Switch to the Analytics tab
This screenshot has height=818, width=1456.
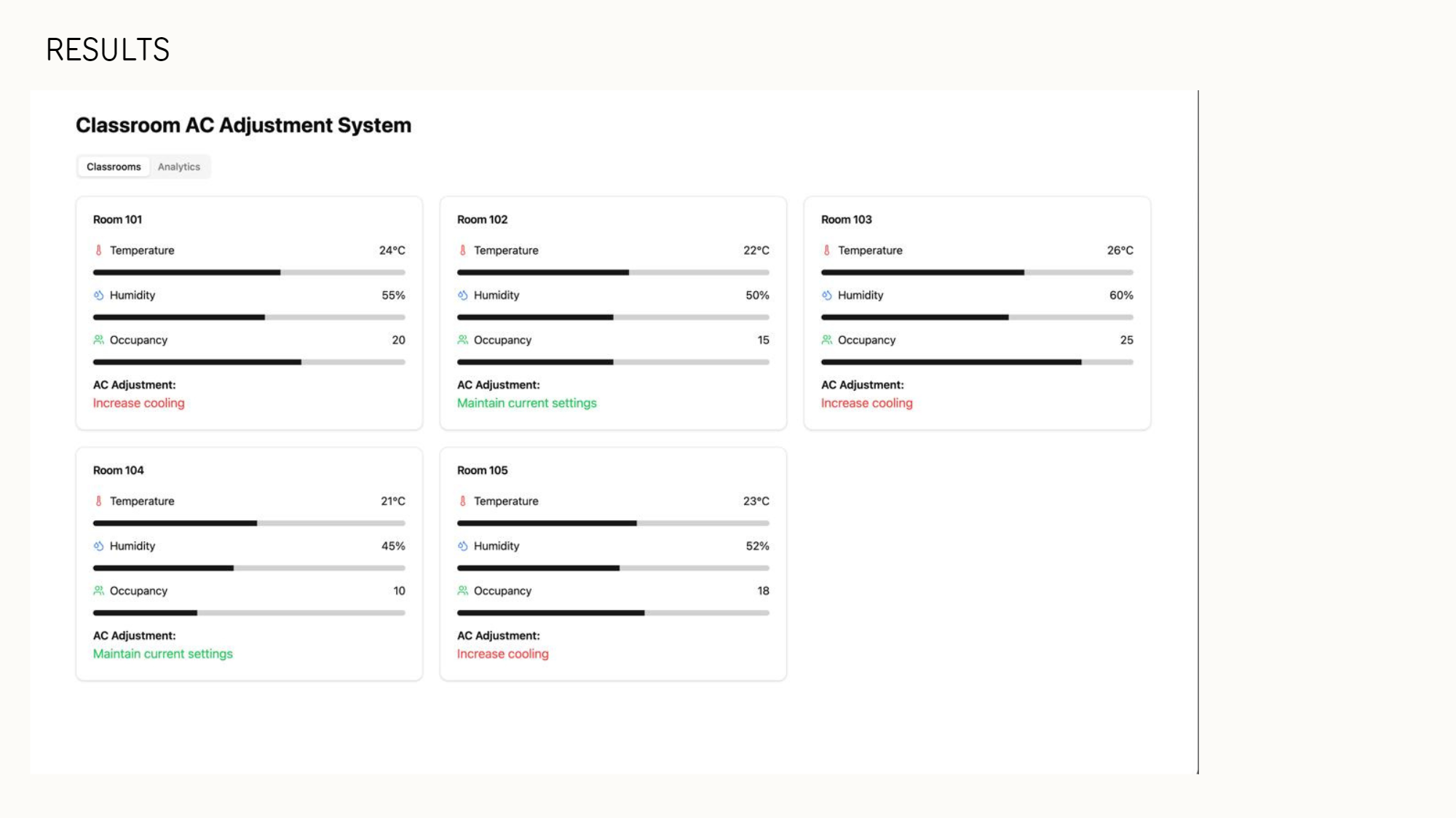tap(179, 167)
